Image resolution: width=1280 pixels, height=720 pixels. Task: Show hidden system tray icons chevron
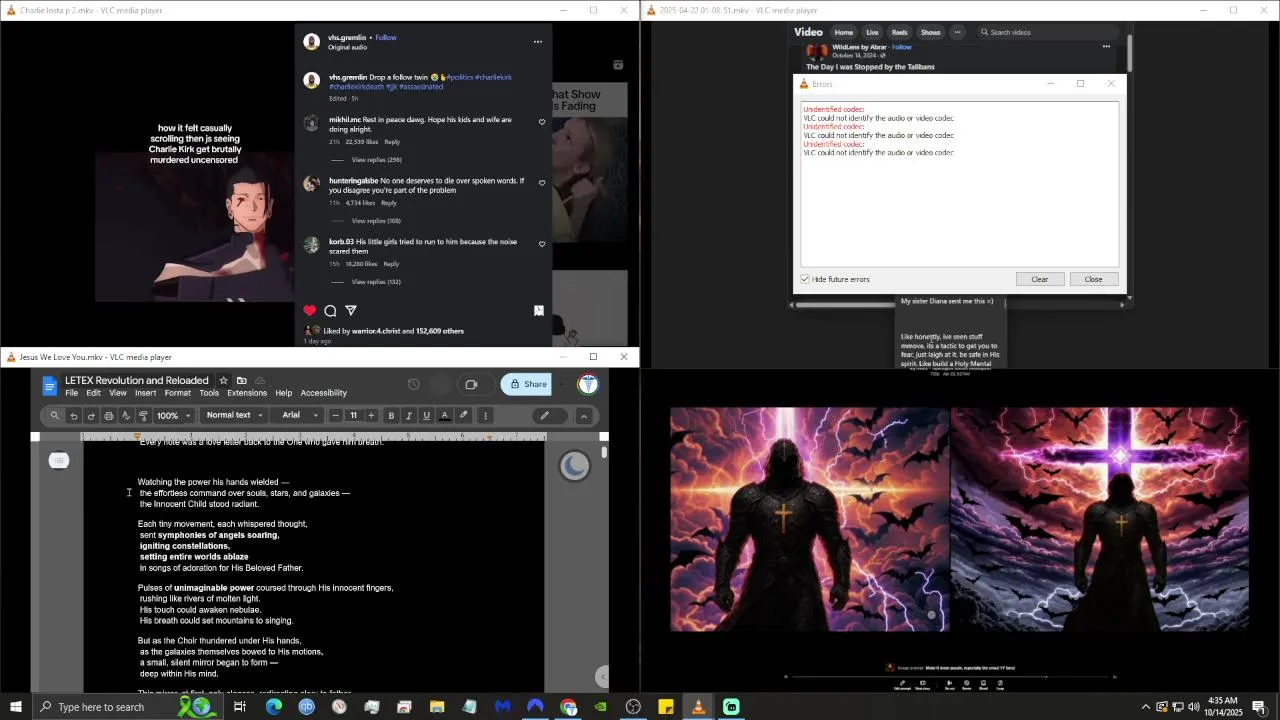[1146, 707]
